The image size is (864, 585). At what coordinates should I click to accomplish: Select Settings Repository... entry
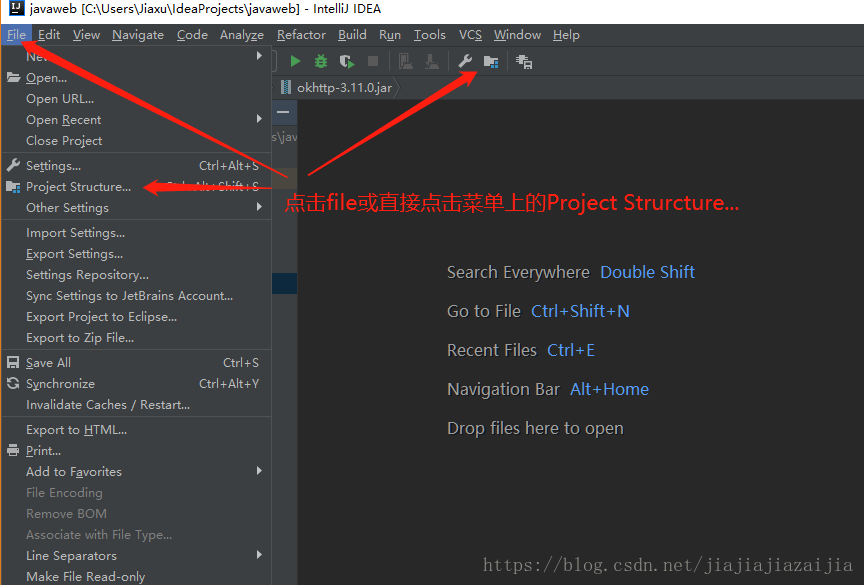click(x=137, y=274)
